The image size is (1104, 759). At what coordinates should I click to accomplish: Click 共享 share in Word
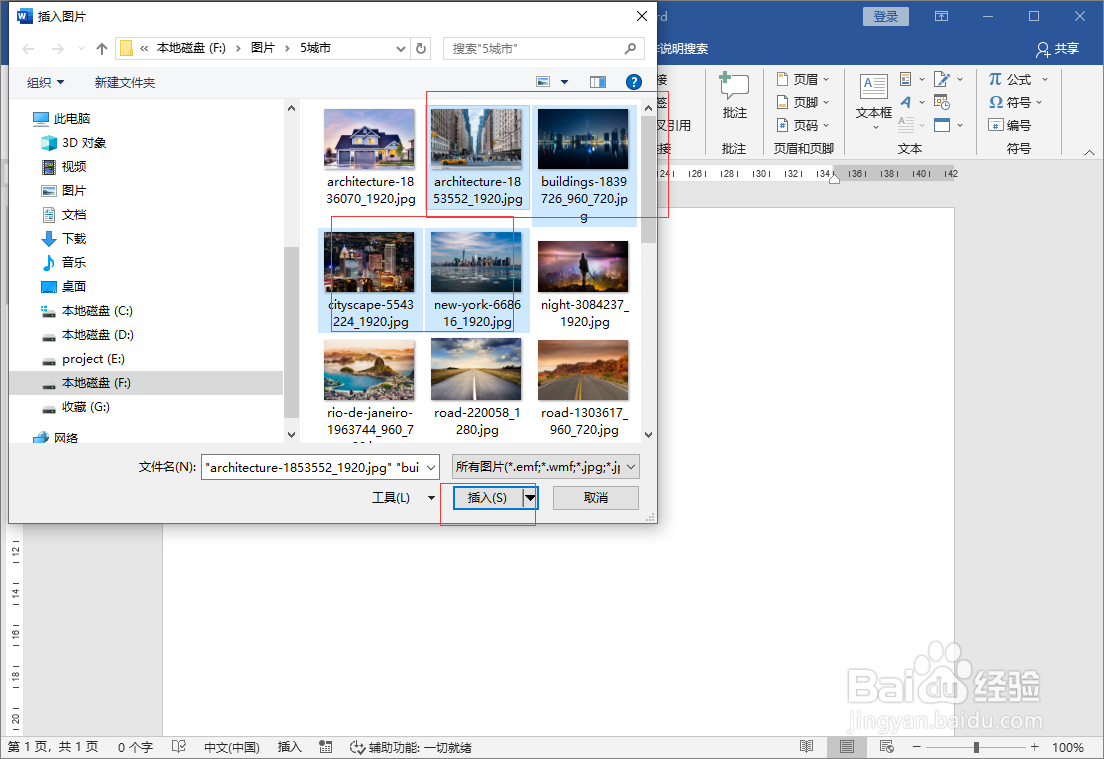1058,49
